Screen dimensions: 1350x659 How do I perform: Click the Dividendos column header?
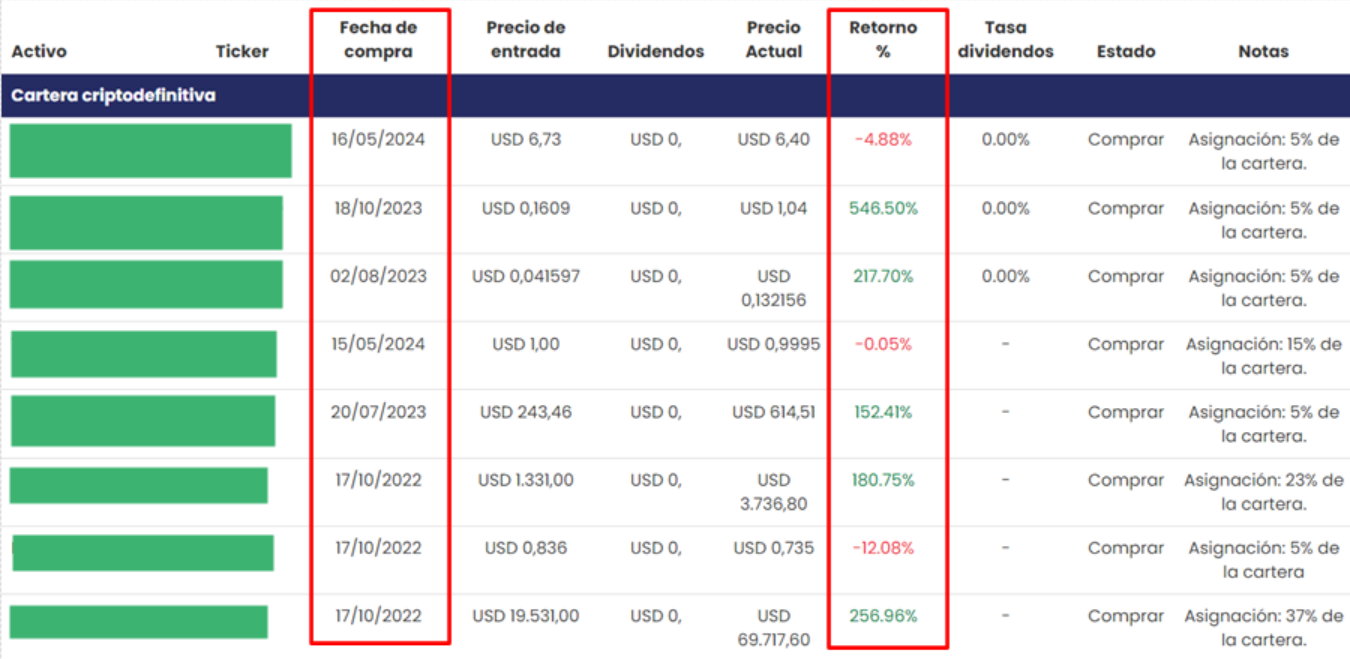coord(656,51)
